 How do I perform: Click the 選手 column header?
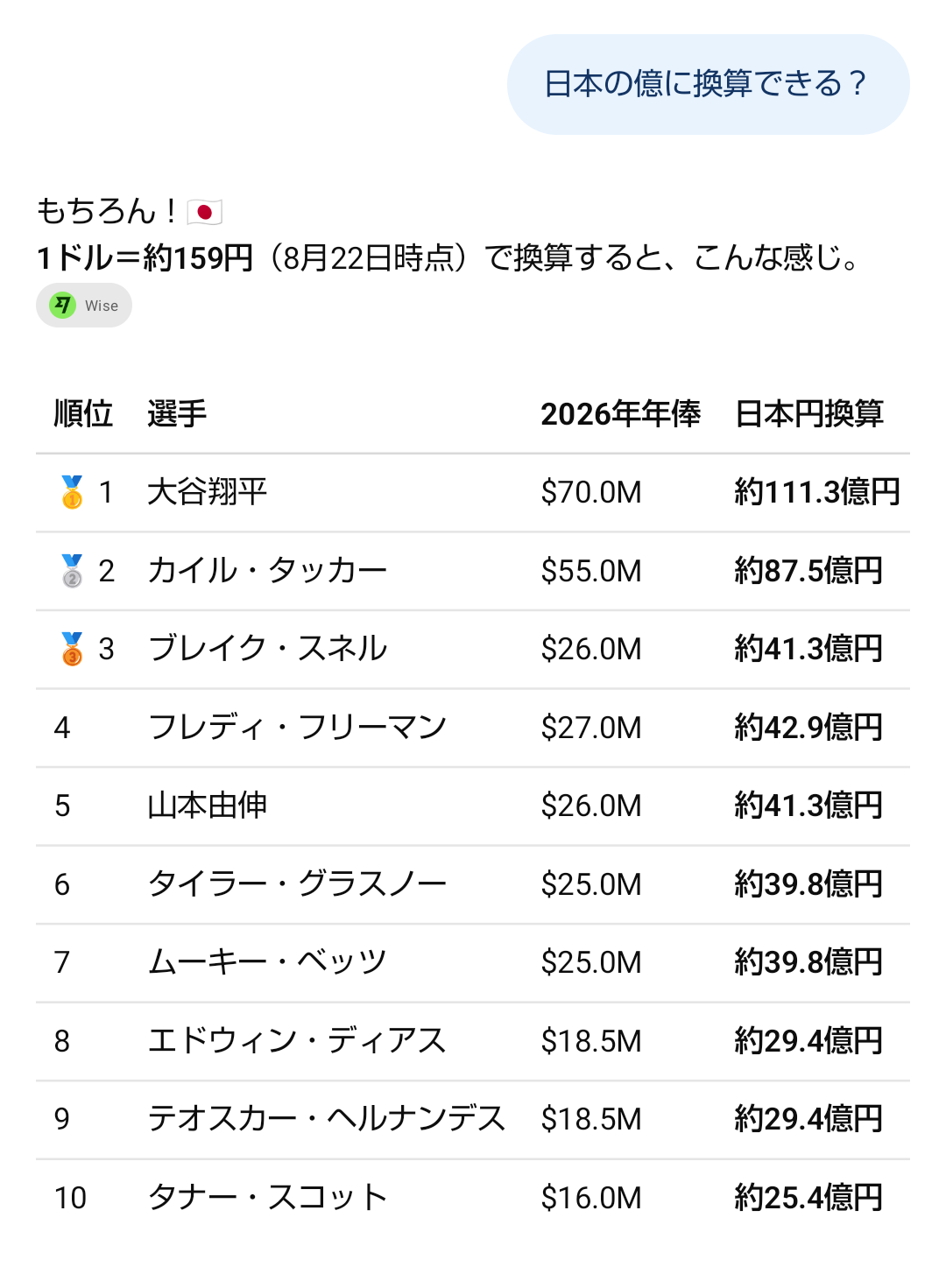click(x=177, y=413)
